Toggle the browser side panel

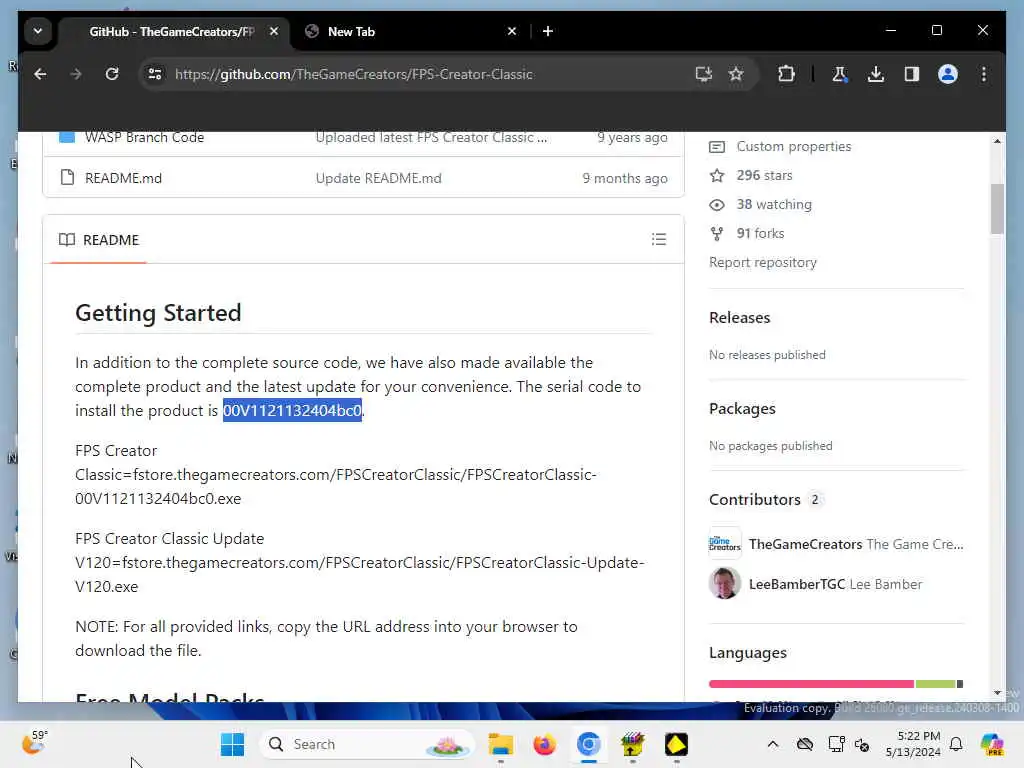point(912,74)
